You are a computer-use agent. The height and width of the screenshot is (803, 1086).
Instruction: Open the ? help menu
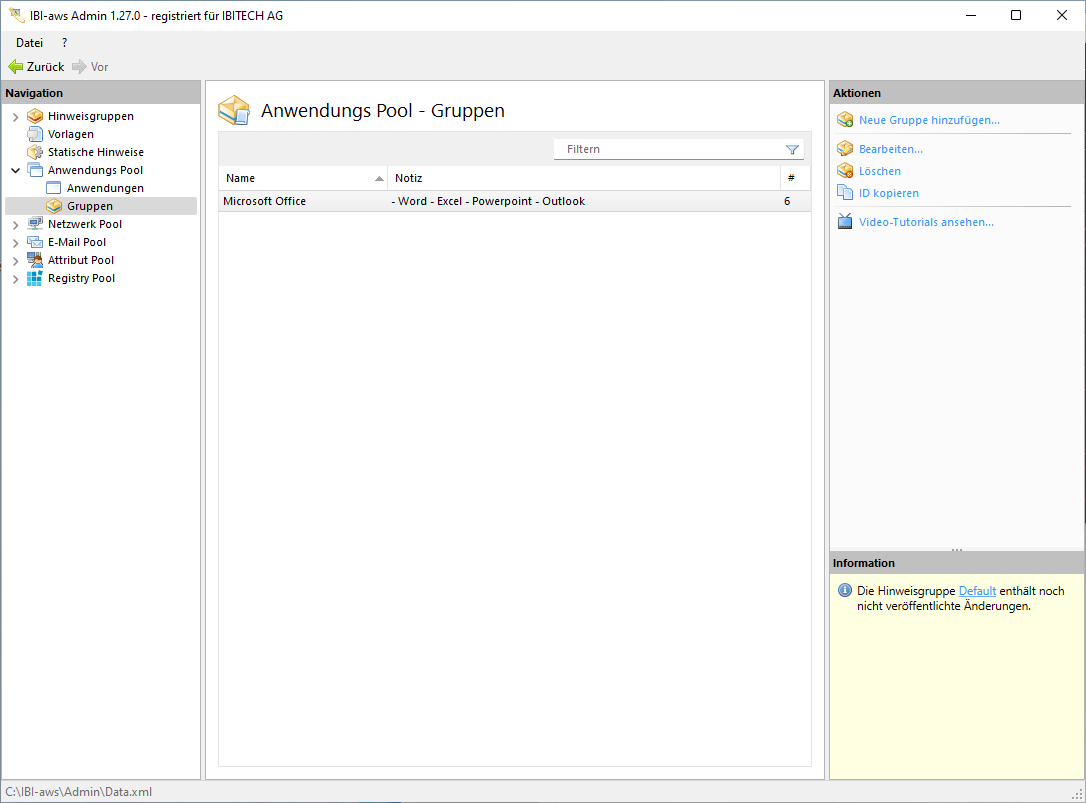[65, 43]
